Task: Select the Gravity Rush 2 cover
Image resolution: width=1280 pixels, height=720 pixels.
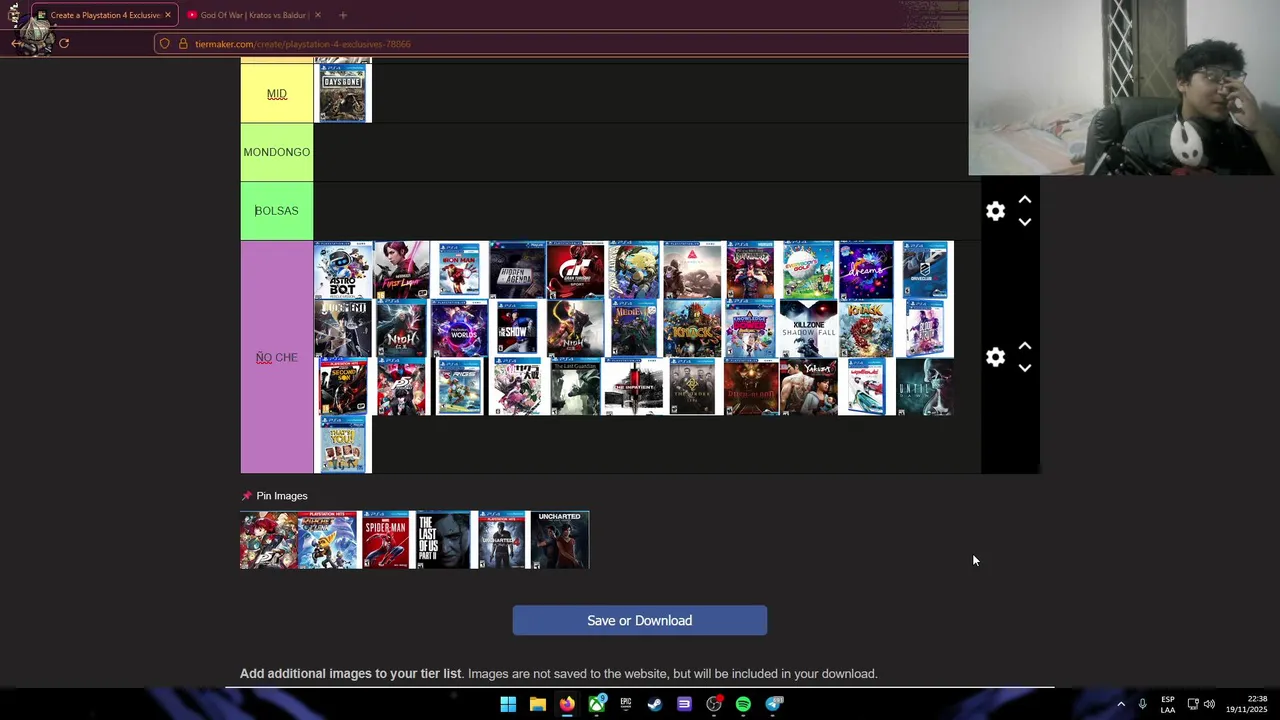Action: pos(633,270)
